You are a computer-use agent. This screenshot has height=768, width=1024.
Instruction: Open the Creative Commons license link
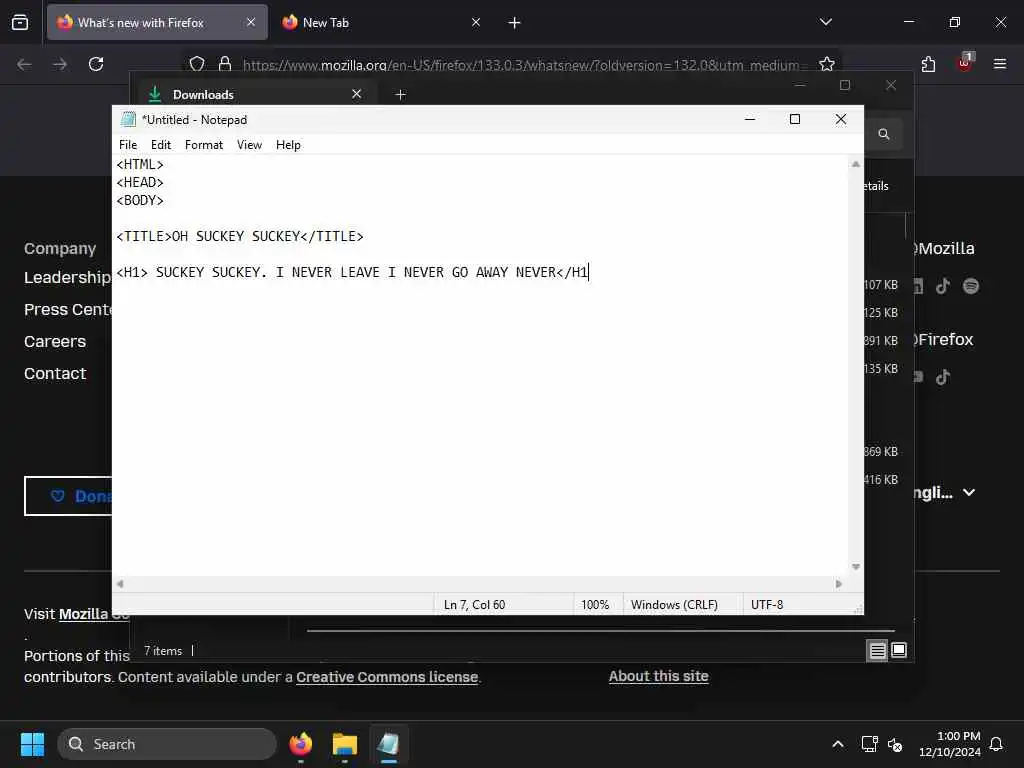387,677
